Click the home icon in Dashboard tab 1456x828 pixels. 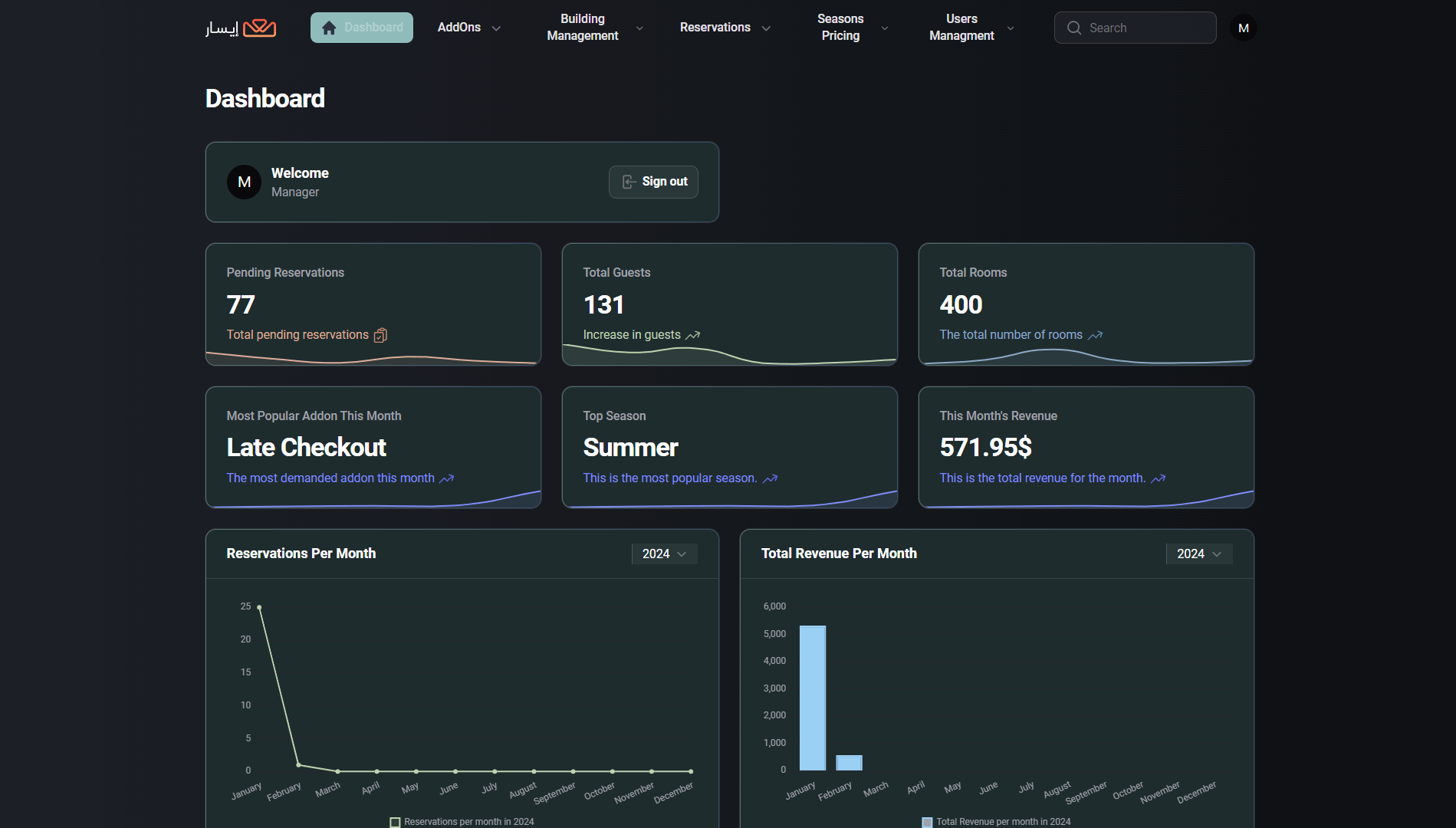(x=329, y=28)
